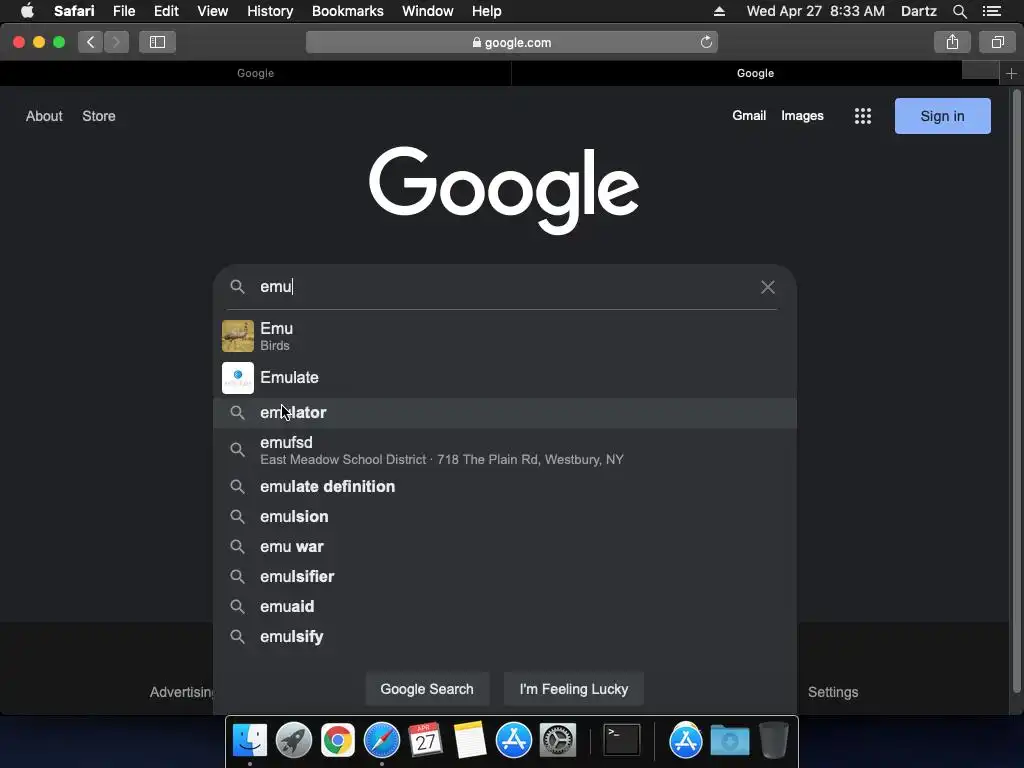Open Notification Center list icon
1024x768 pixels.
(x=992, y=11)
